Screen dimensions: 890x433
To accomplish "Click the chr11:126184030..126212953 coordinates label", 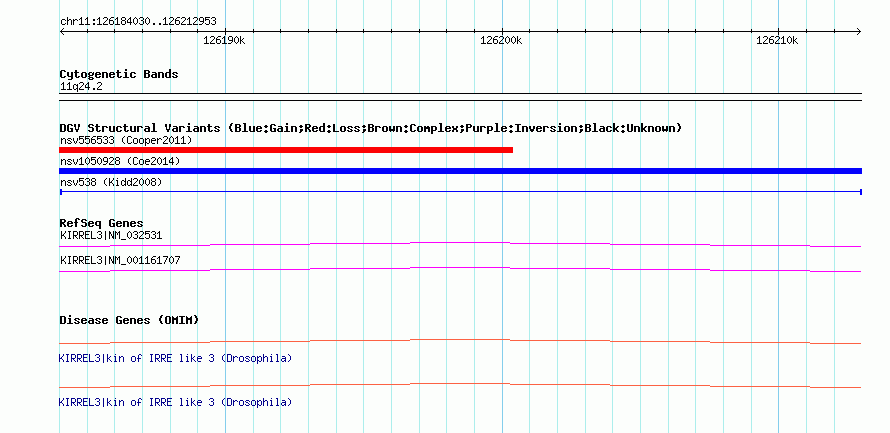I will (x=138, y=22).
